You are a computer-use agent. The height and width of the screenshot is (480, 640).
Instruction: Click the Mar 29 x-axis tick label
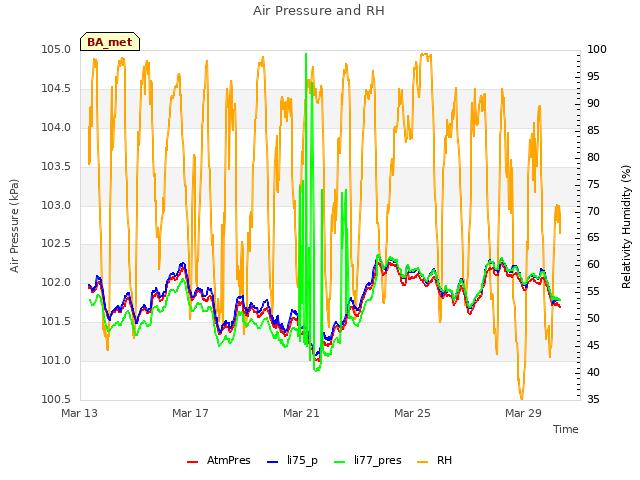[x=523, y=413]
